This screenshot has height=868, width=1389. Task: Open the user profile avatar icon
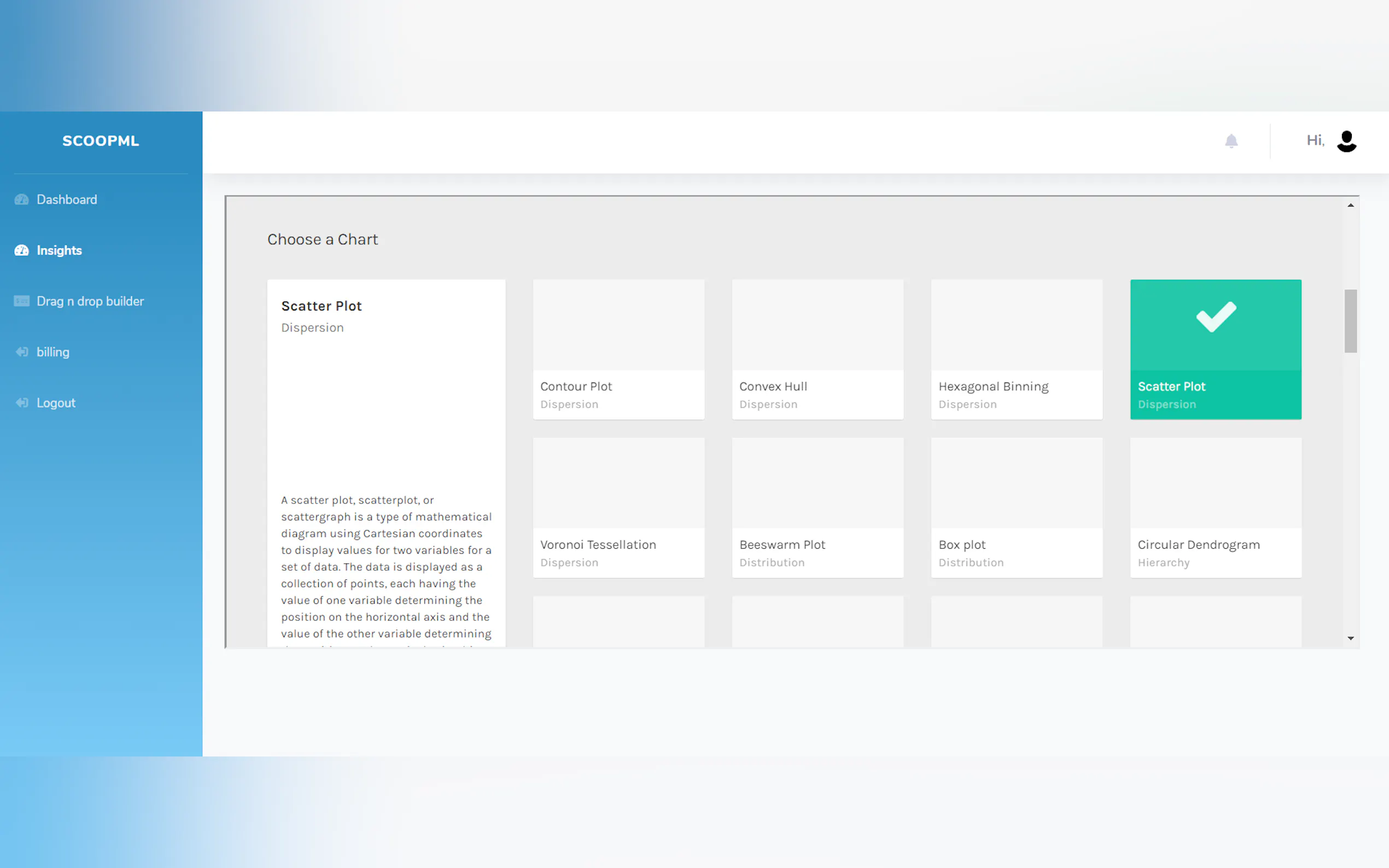(1346, 140)
